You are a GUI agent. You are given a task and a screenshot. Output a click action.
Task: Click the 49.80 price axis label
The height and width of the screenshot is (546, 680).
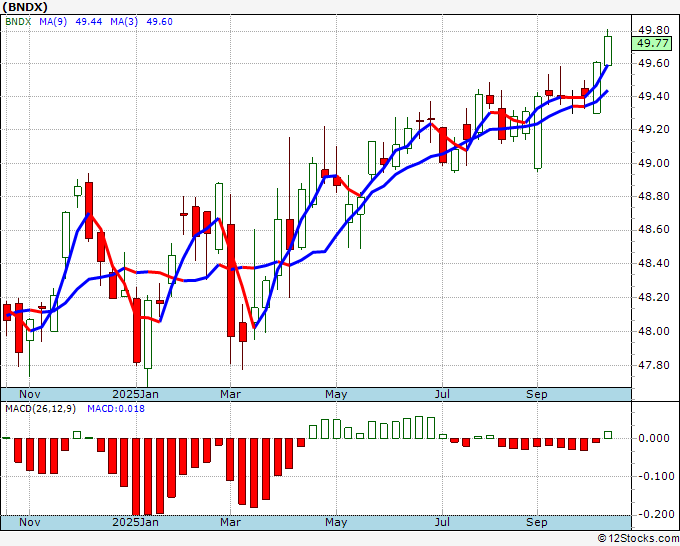654,30
